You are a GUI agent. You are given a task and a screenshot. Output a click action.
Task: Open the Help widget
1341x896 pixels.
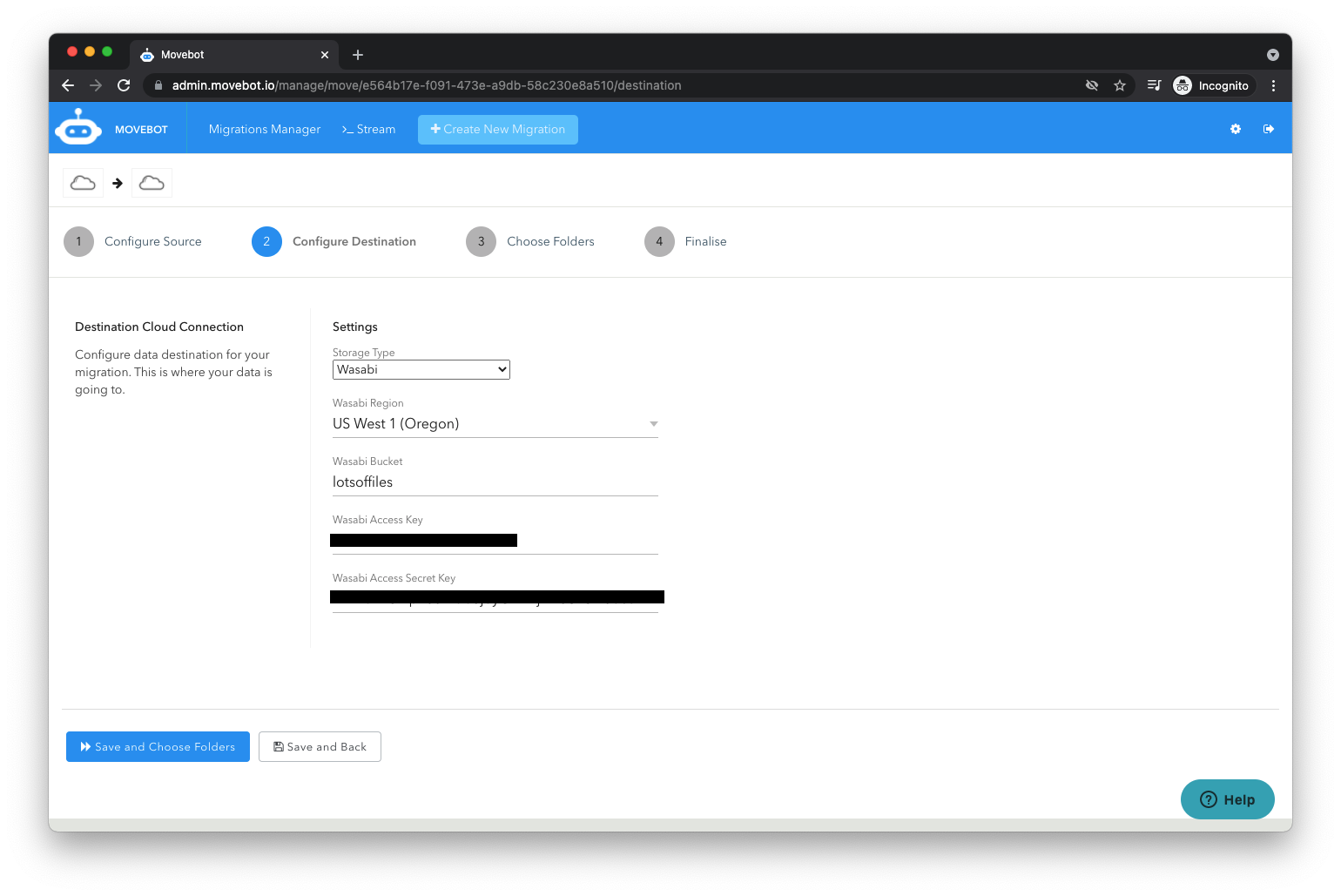[1228, 799]
